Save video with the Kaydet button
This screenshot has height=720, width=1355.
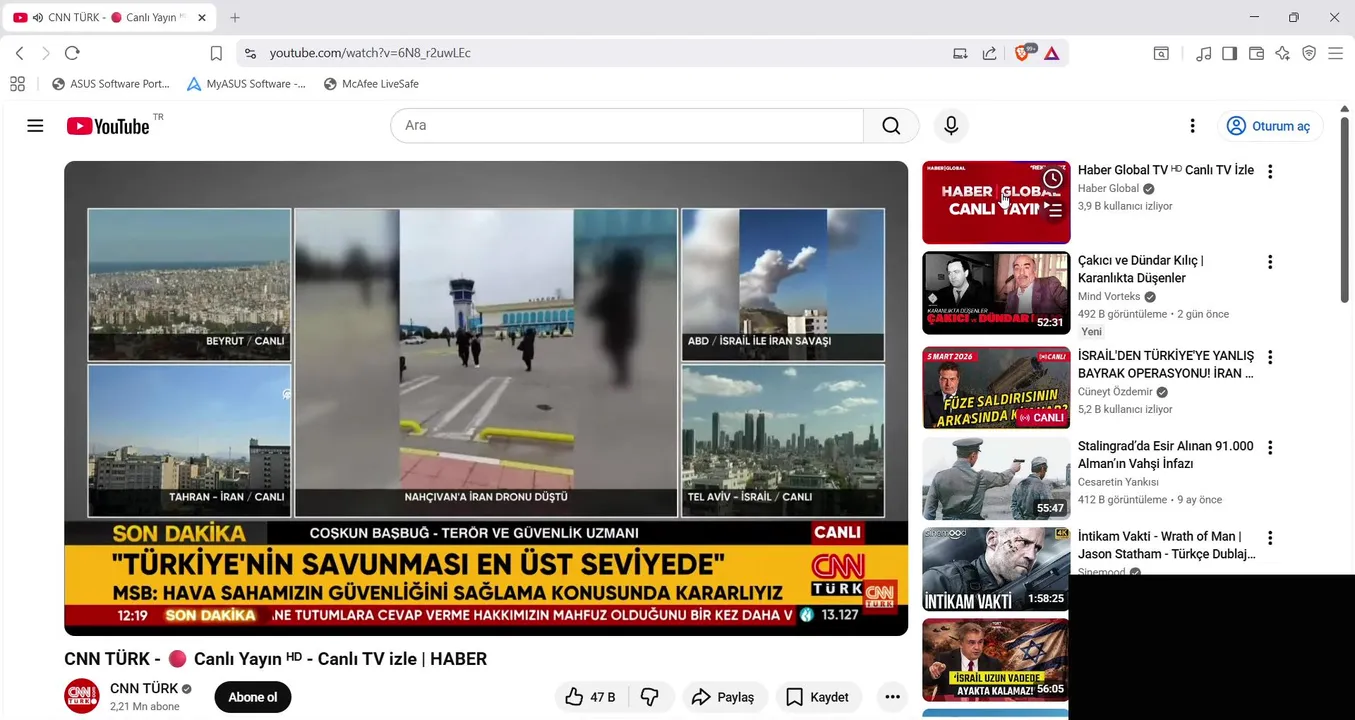click(x=818, y=697)
